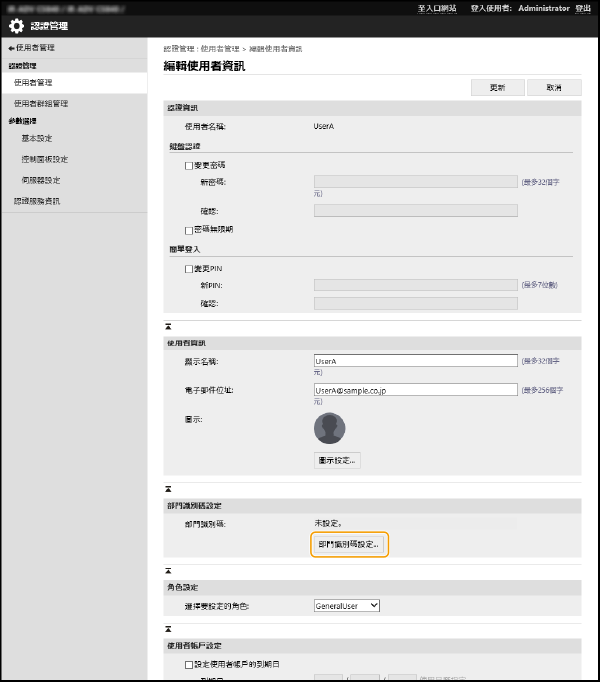The height and width of the screenshot is (682, 600).
Task: Click the 取消 button
Action: click(554, 87)
